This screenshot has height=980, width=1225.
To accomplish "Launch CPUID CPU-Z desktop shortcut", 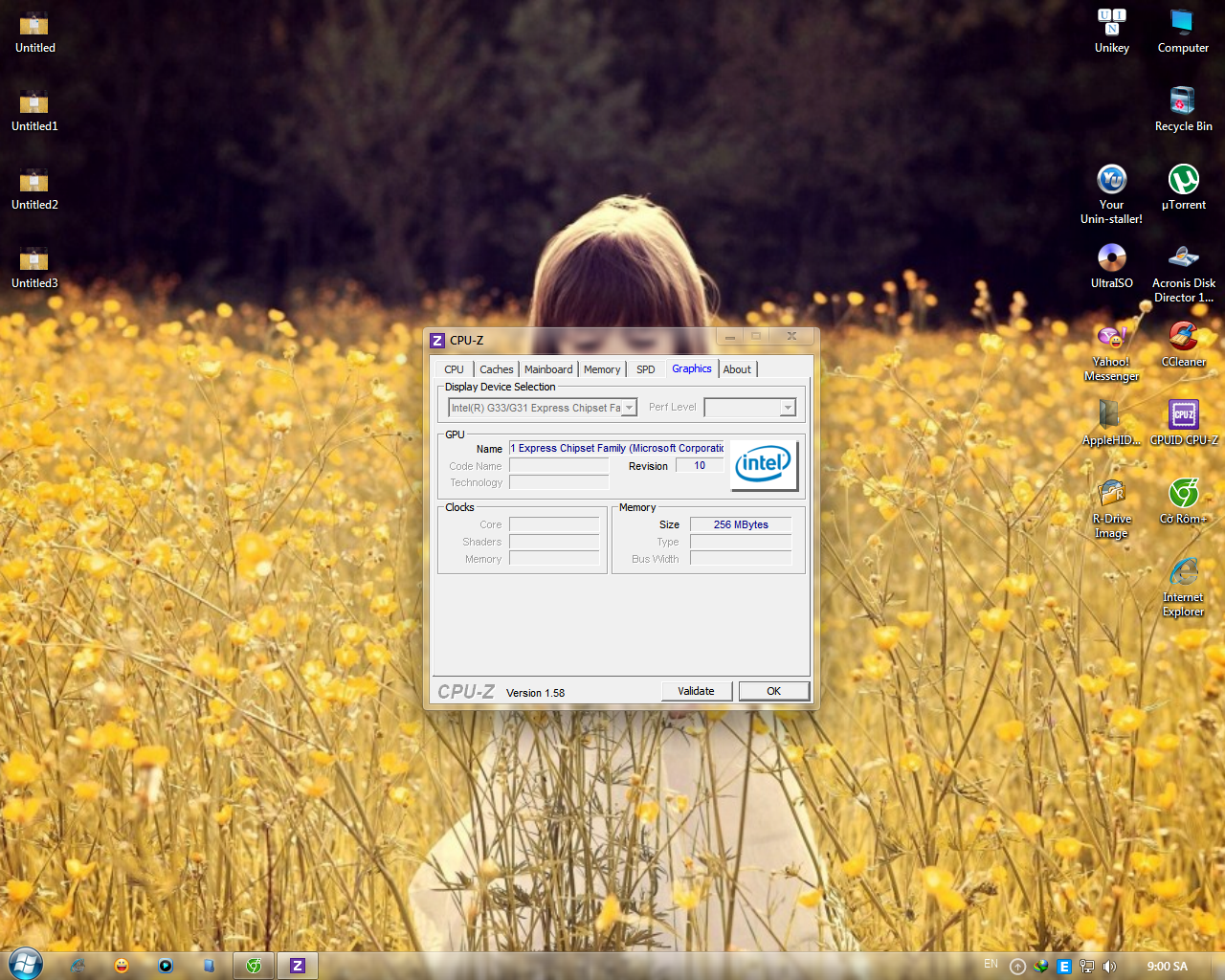I will click(x=1184, y=423).
